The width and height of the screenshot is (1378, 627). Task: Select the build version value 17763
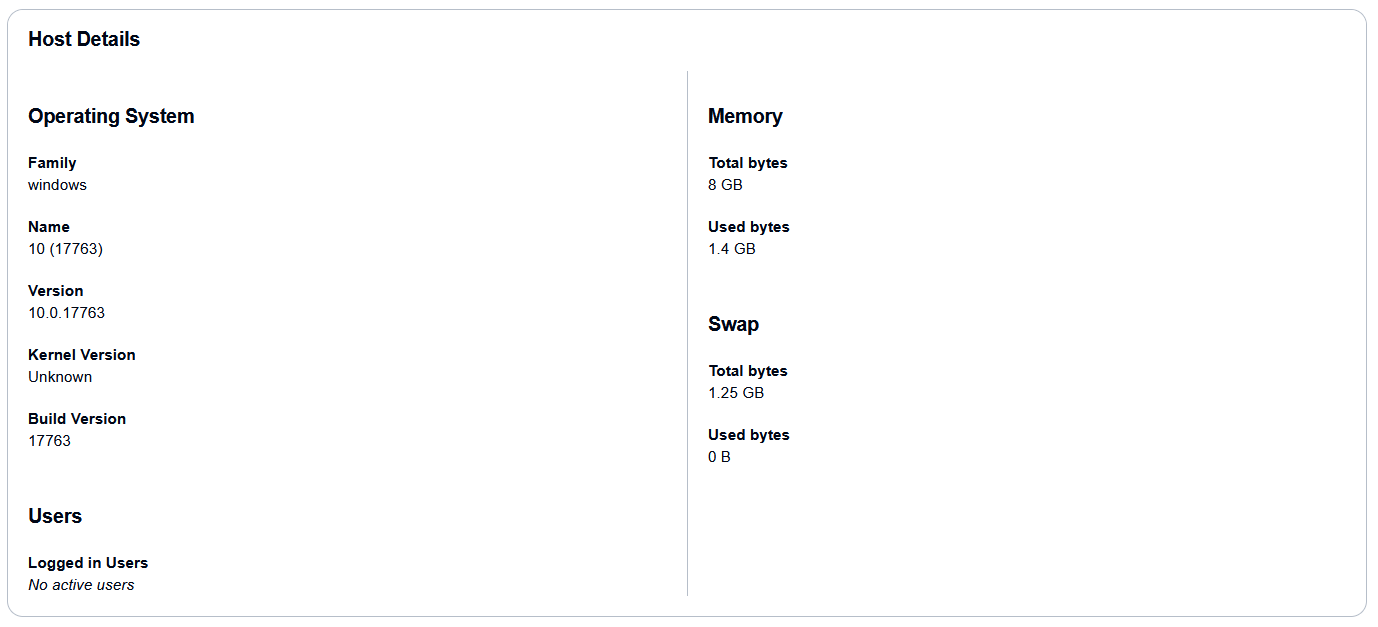[49, 441]
